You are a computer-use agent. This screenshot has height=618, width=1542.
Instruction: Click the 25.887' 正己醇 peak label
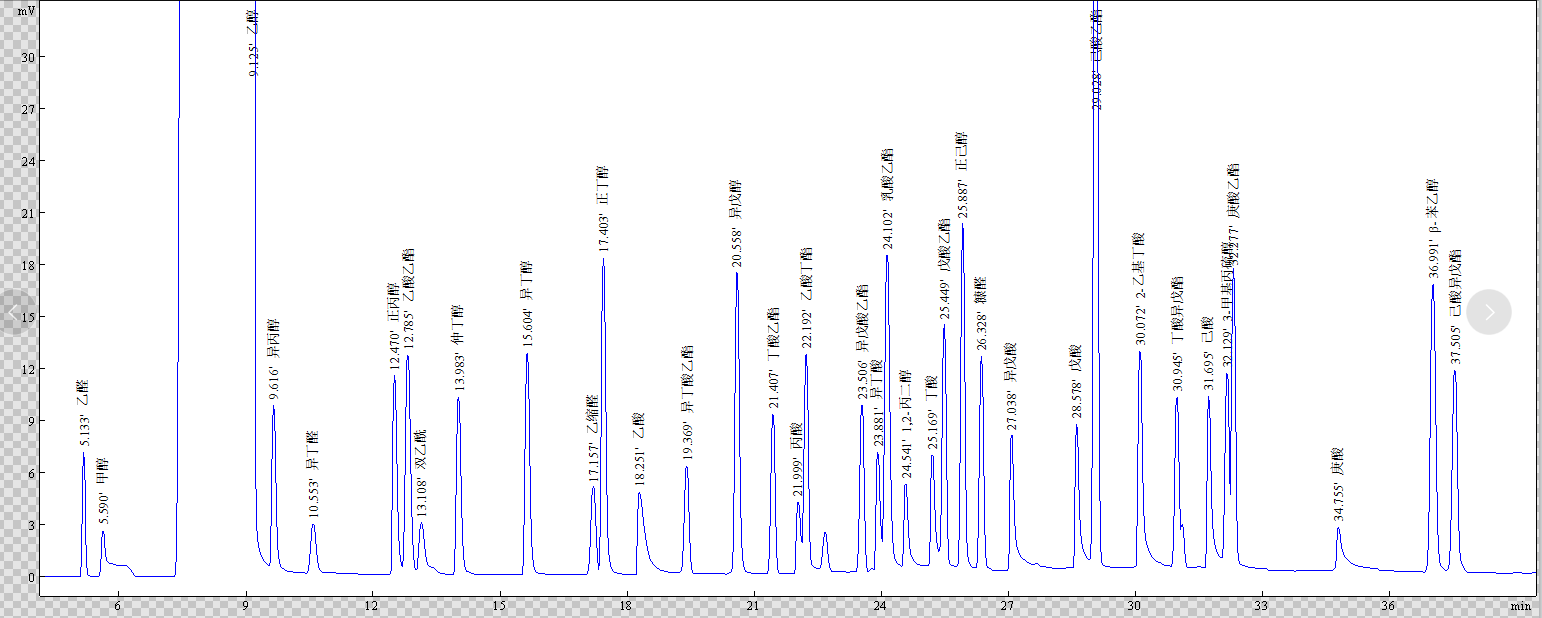[962, 174]
